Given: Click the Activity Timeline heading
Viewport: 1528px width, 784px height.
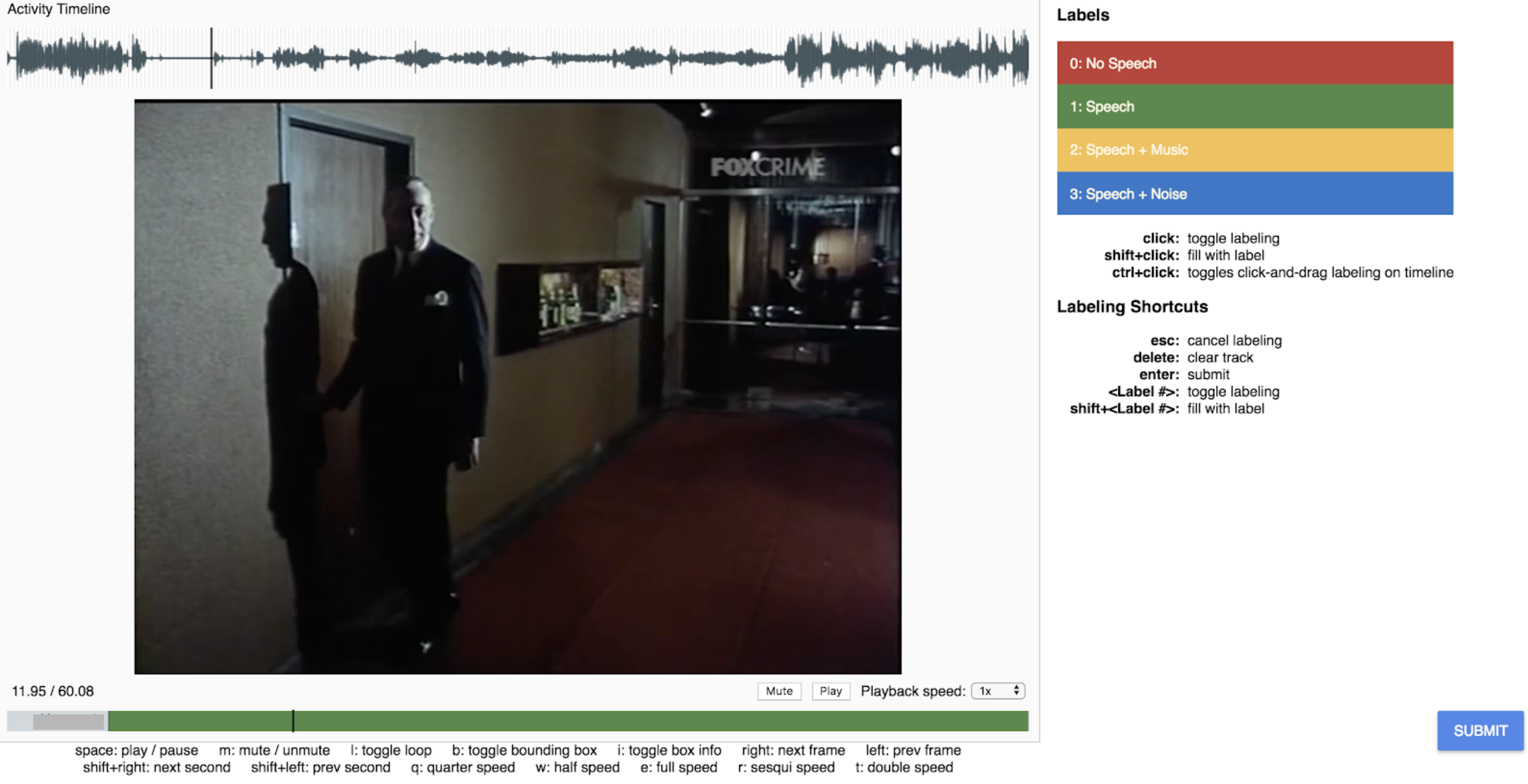Looking at the screenshot, I should (59, 9).
